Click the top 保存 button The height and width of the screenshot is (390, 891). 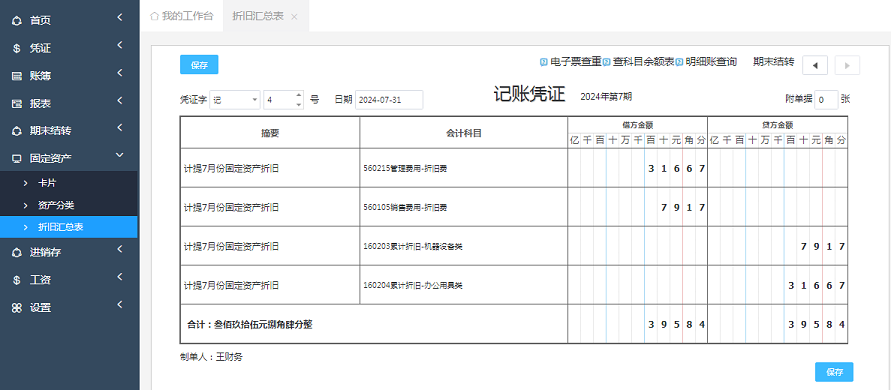pyautogui.click(x=199, y=65)
